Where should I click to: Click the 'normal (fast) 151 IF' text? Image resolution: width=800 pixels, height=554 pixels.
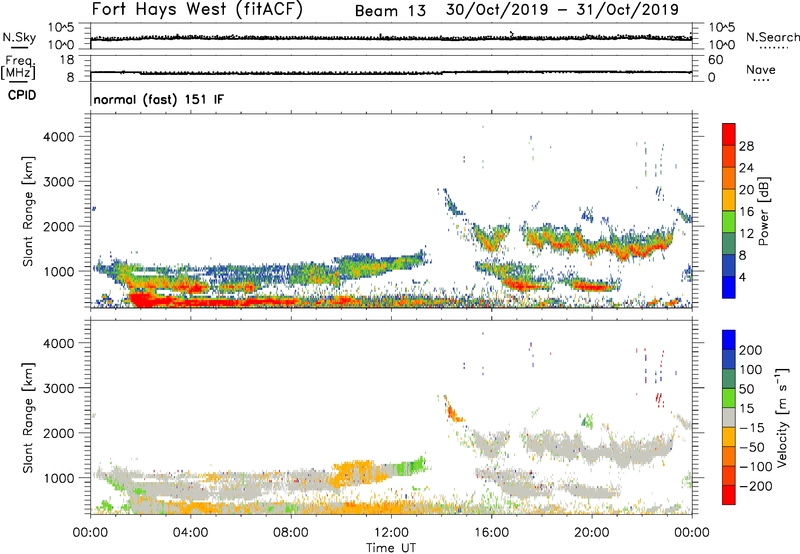(x=158, y=99)
